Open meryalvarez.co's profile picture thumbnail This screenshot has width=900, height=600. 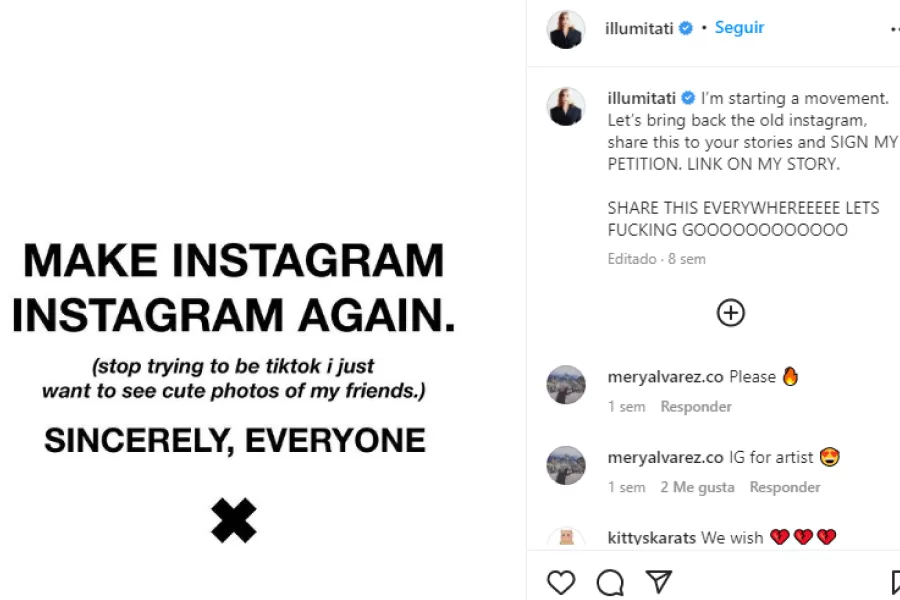point(565,384)
